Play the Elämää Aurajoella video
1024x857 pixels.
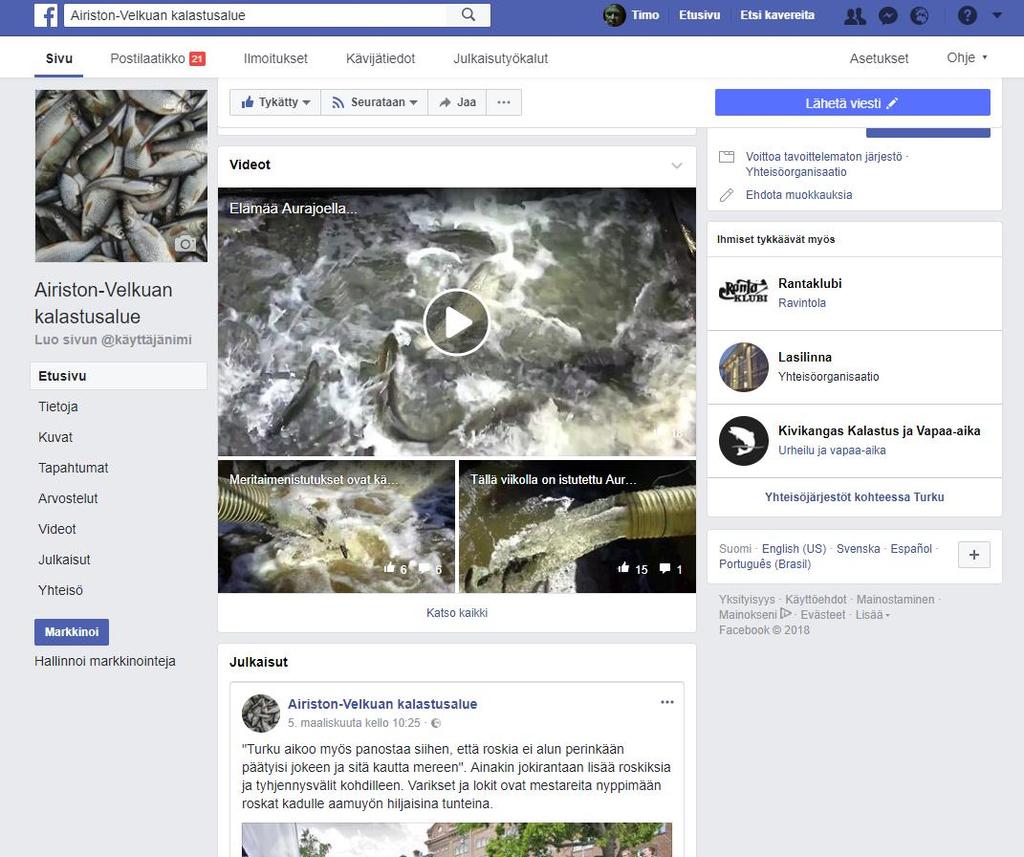point(456,322)
